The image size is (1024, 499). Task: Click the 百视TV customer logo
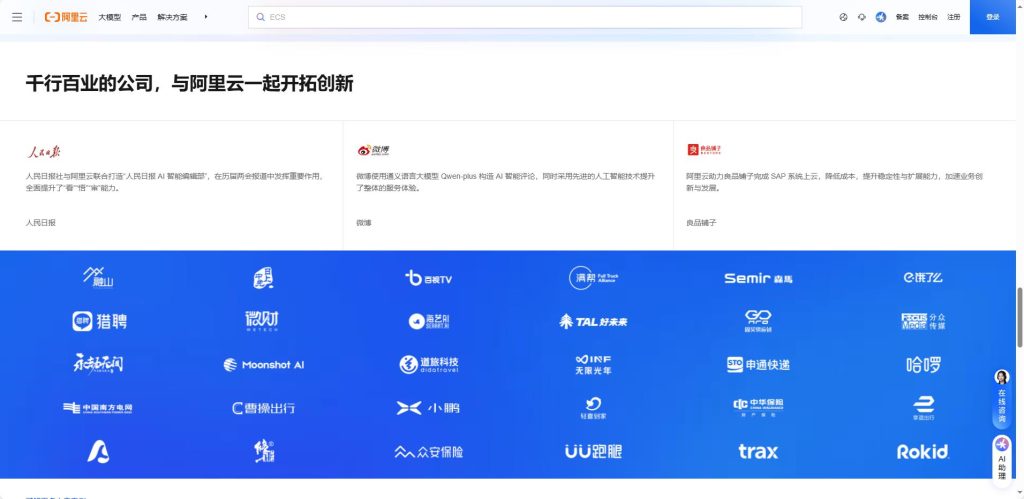[x=428, y=278]
